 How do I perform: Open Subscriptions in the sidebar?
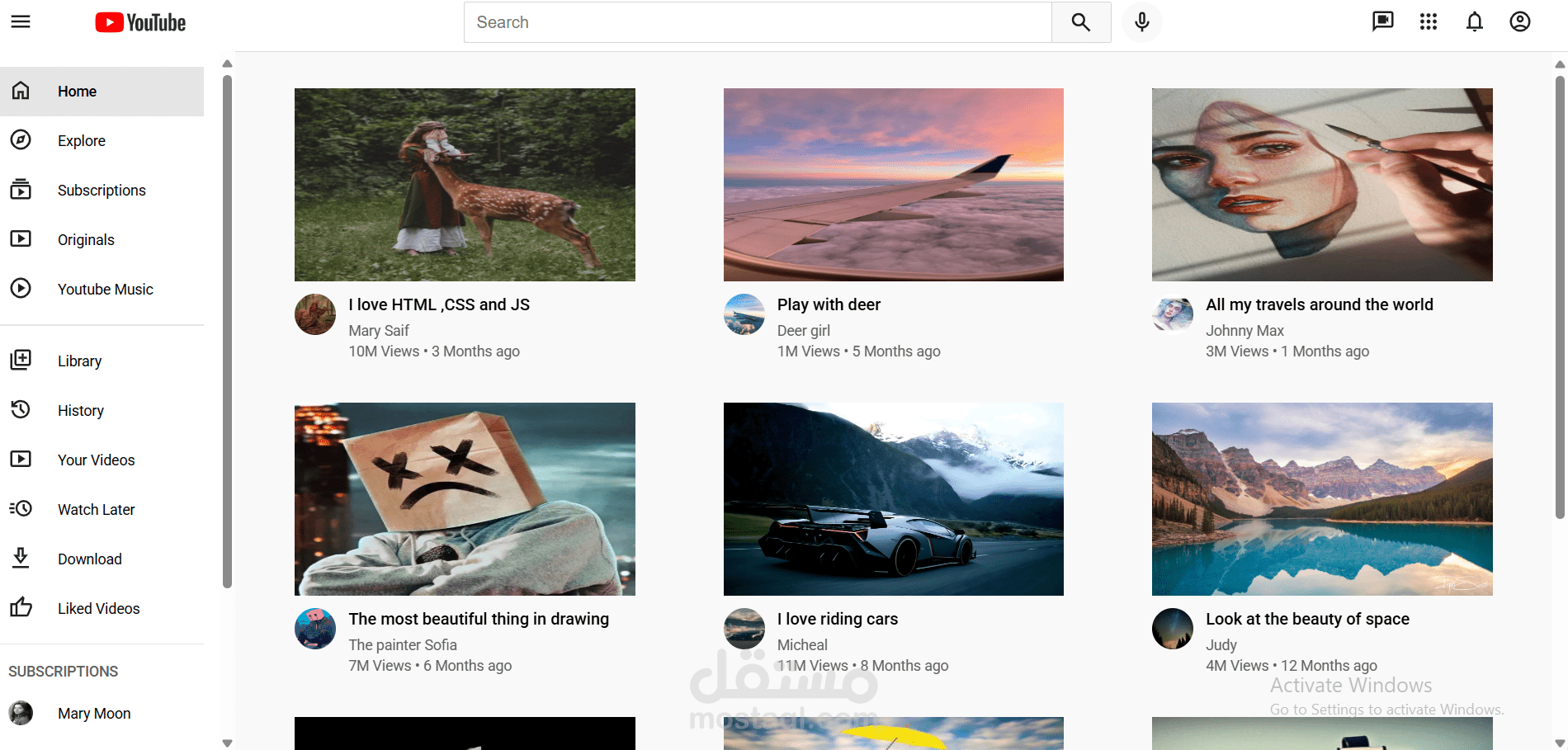point(102,191)
